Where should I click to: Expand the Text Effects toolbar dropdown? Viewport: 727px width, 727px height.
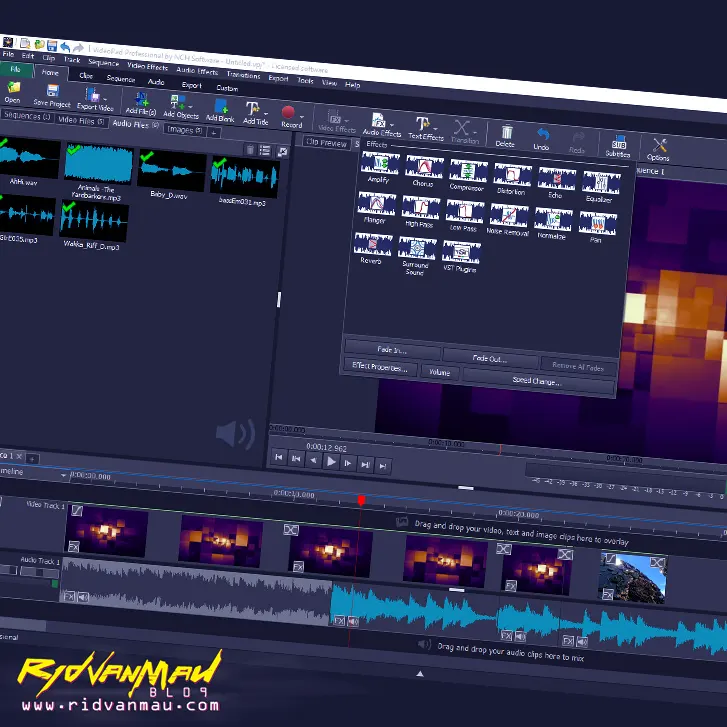click(x=435, y=128)
